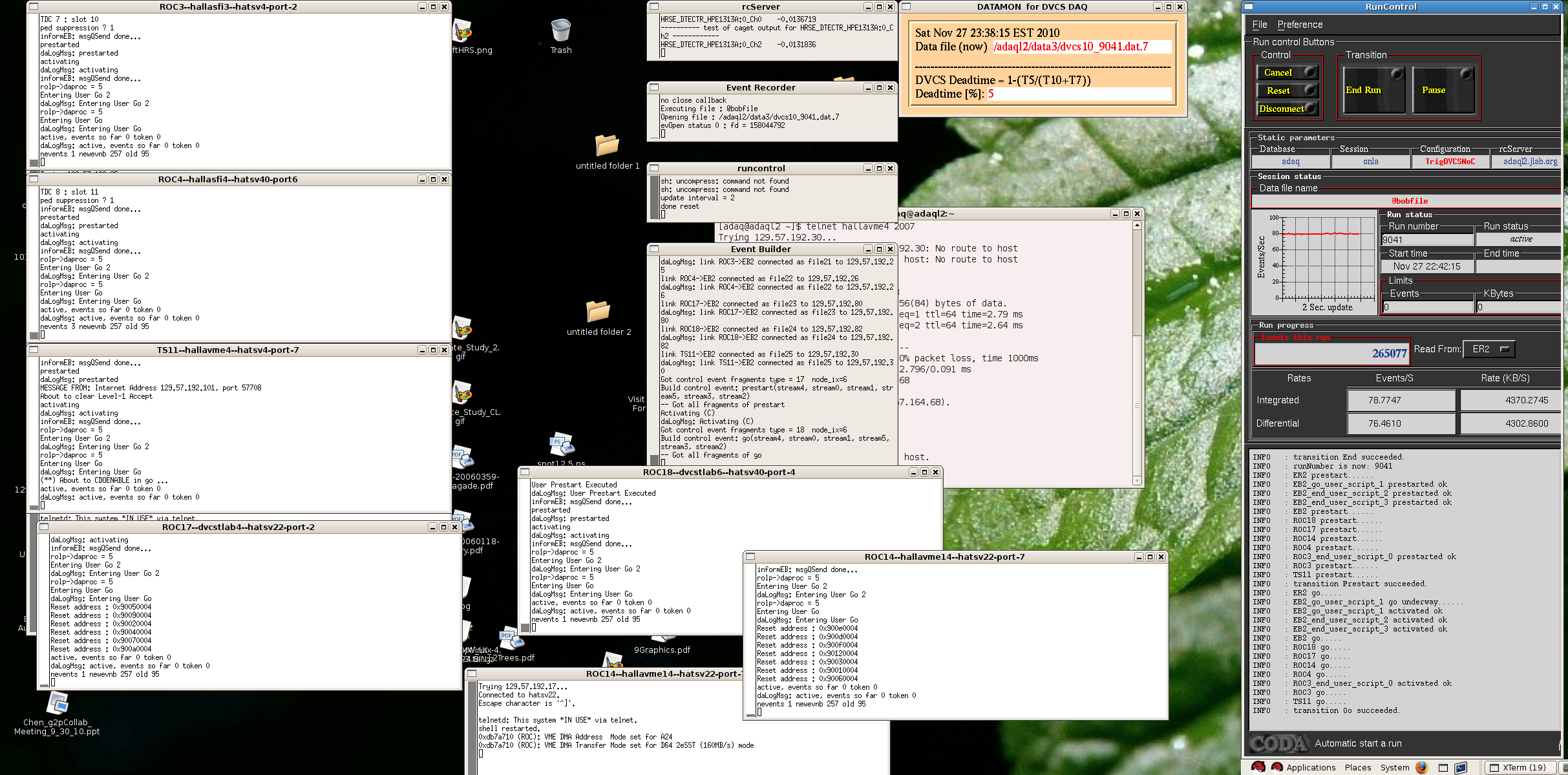The image size is (1568, 775).
Task: Click Differential Events/S value 76.4610
Action: [x=1401, y=423]
